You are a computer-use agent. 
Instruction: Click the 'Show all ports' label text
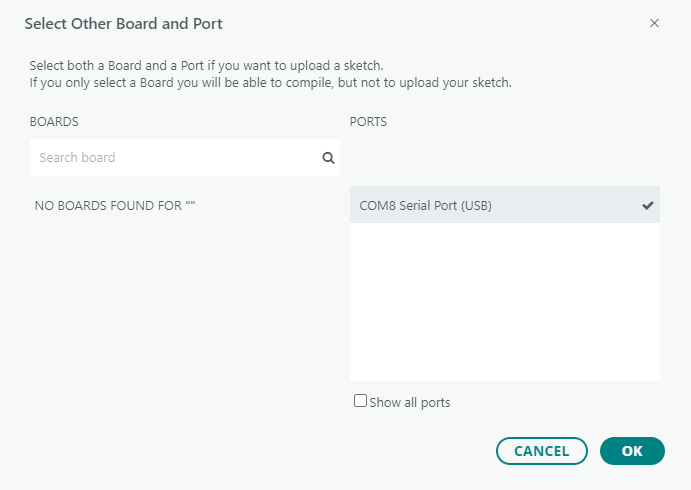tap(410, 403)
